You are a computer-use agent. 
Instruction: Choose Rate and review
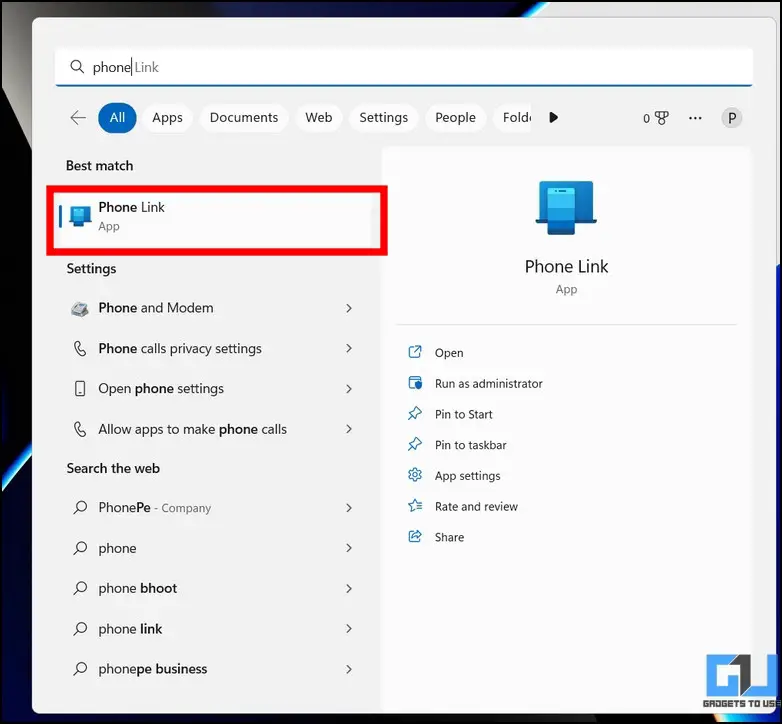pyautogui.click(x=476, y=507)
